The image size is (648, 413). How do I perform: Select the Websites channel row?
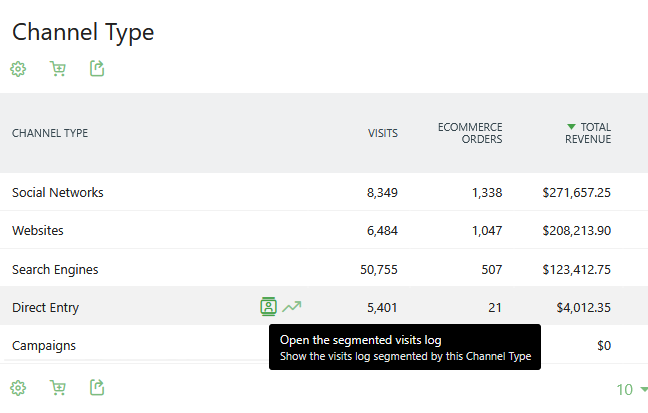[x=38, y=230]
